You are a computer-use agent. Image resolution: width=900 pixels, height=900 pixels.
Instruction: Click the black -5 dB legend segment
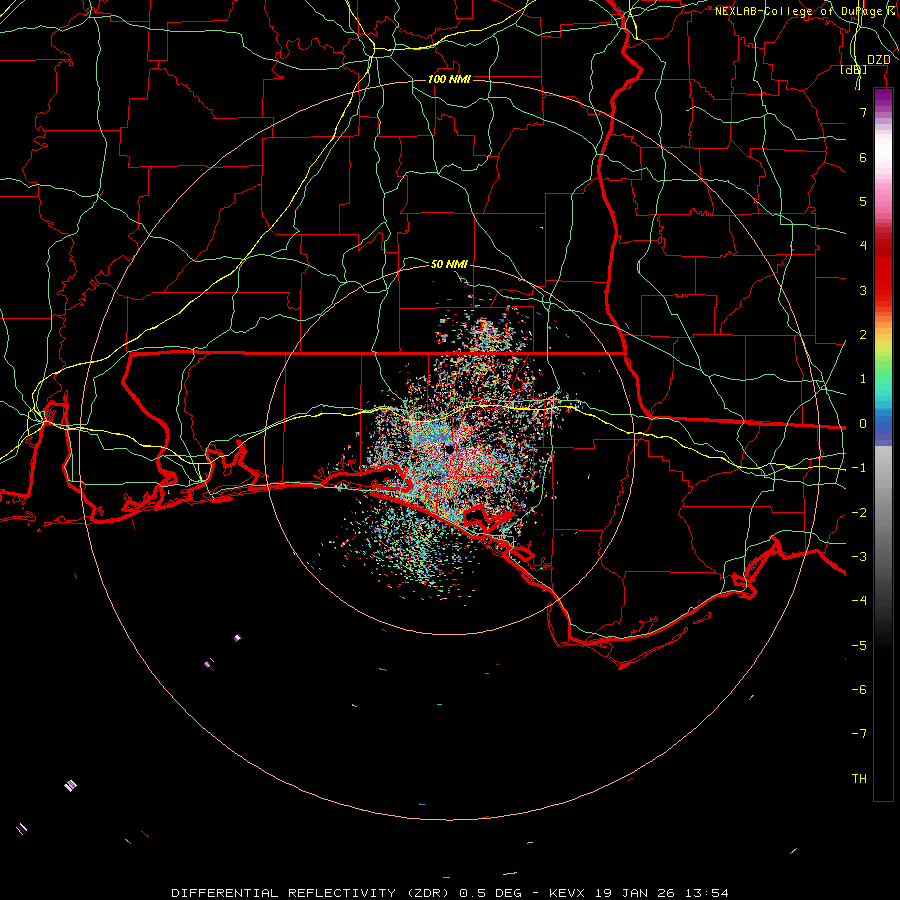tap(883, 646)
